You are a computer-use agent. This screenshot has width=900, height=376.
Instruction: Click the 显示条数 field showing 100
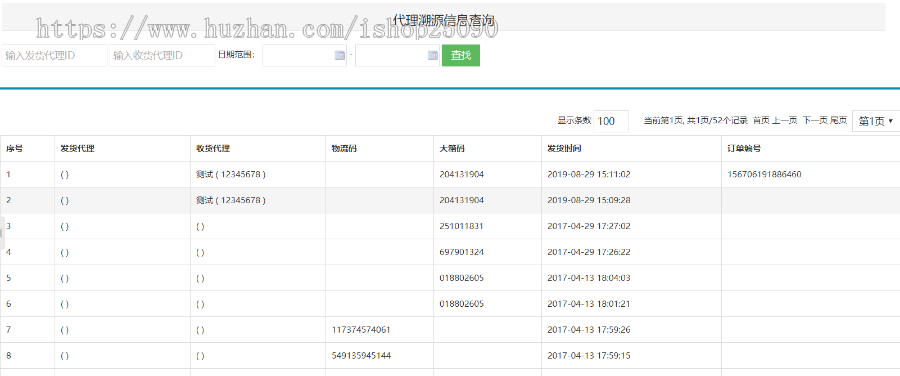(611, 121)
